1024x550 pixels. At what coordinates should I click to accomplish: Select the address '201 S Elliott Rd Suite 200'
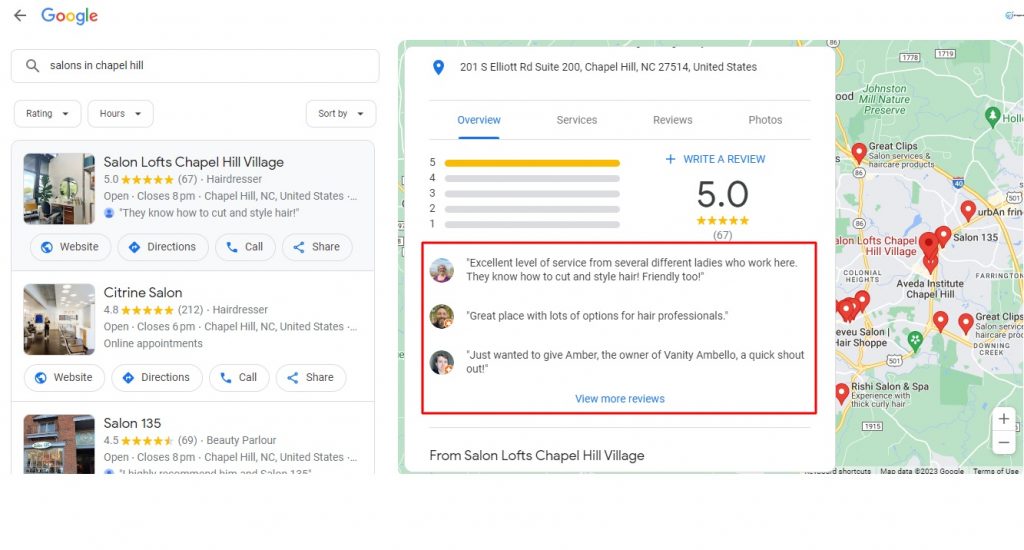pyautogui.click(x=608, y=67)
